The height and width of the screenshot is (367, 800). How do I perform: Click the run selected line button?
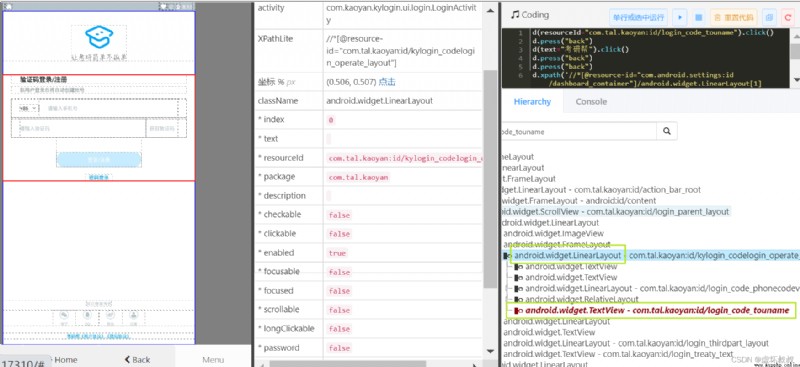click(639, 17)
